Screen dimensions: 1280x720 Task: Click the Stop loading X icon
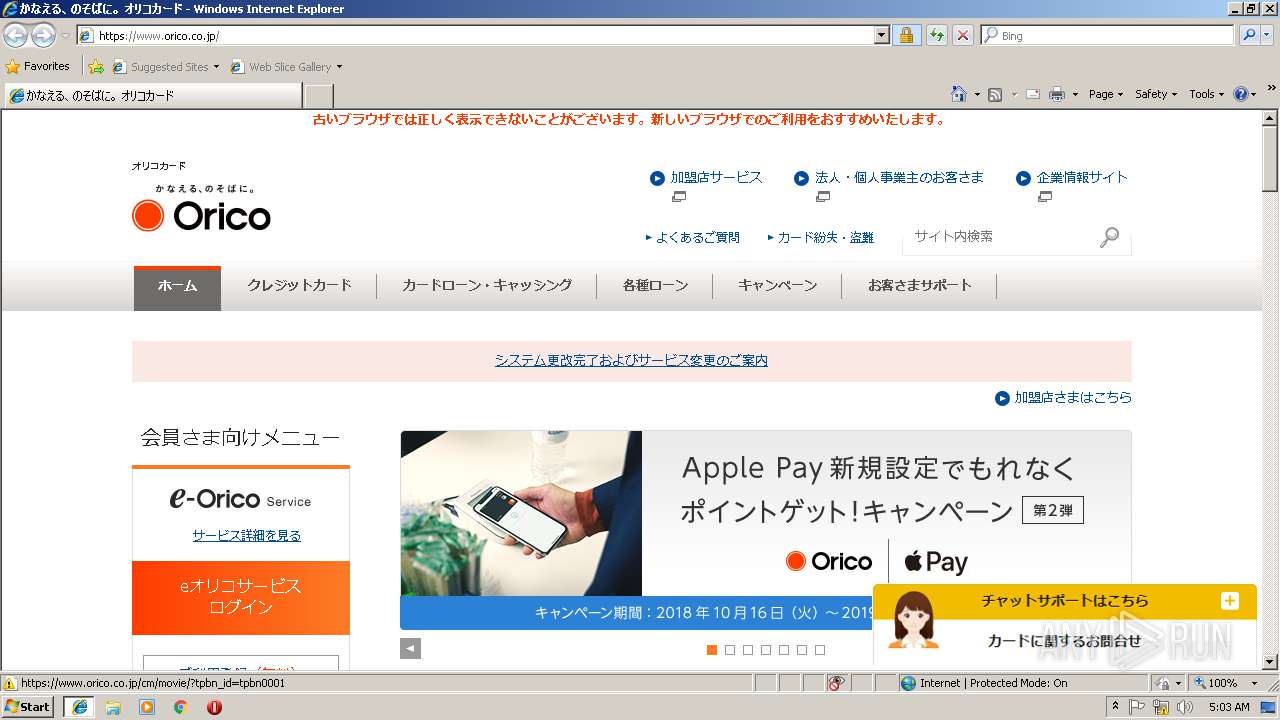tap(962, 35)
